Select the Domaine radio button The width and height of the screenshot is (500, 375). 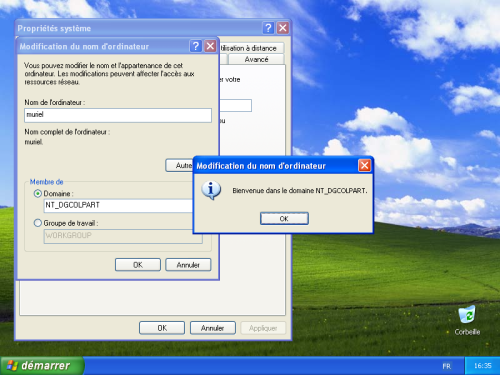click(38, 194)
